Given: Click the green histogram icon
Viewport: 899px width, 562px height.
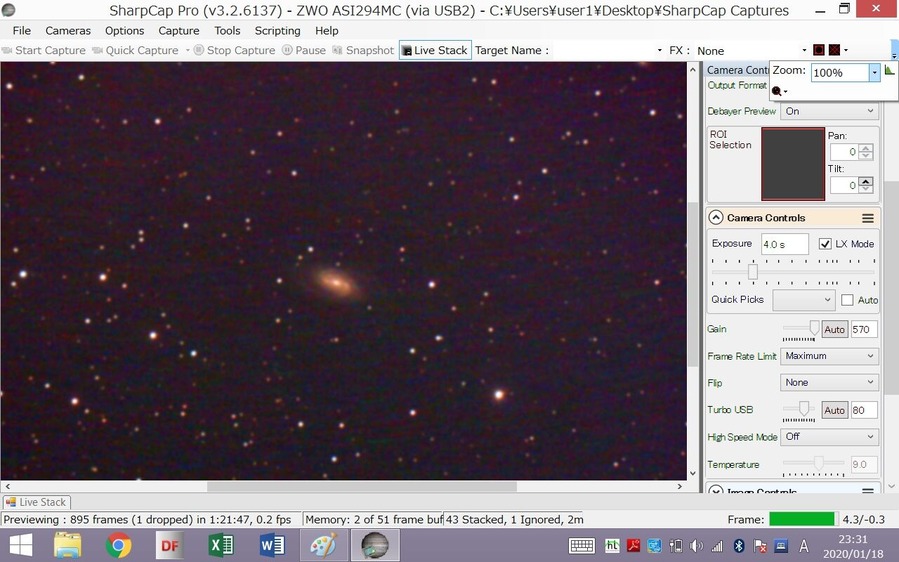Looking at the screenshot, I should click(889, 71).
